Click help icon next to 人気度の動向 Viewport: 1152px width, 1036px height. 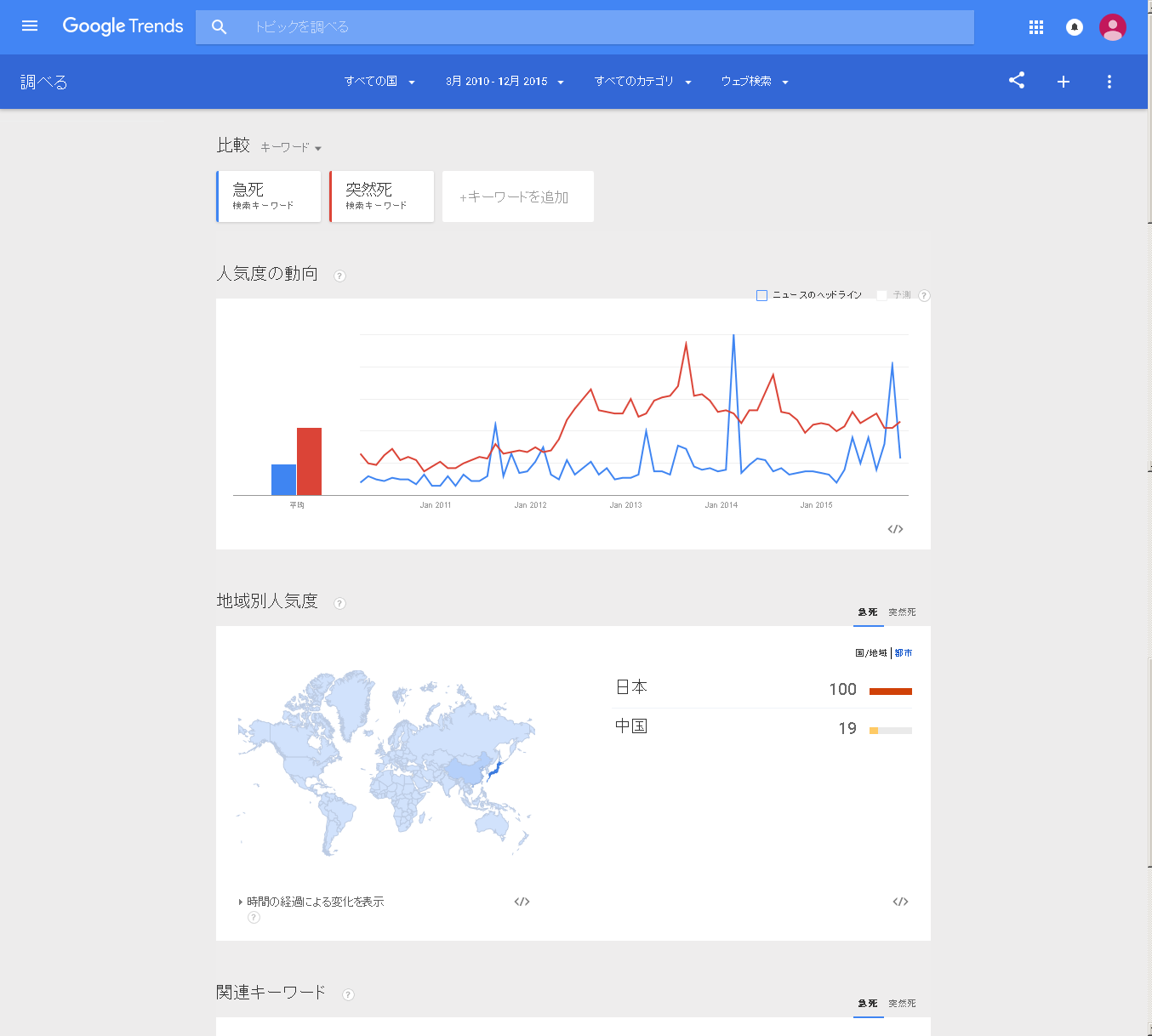click(x=339, y=276)
